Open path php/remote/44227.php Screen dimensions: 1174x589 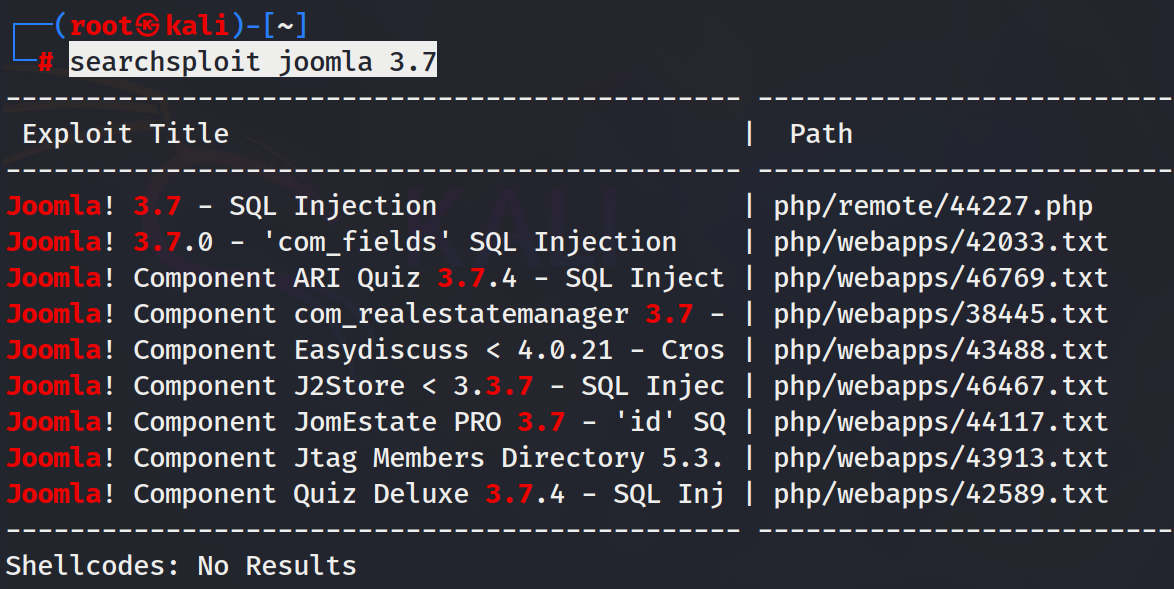[933, 207]
